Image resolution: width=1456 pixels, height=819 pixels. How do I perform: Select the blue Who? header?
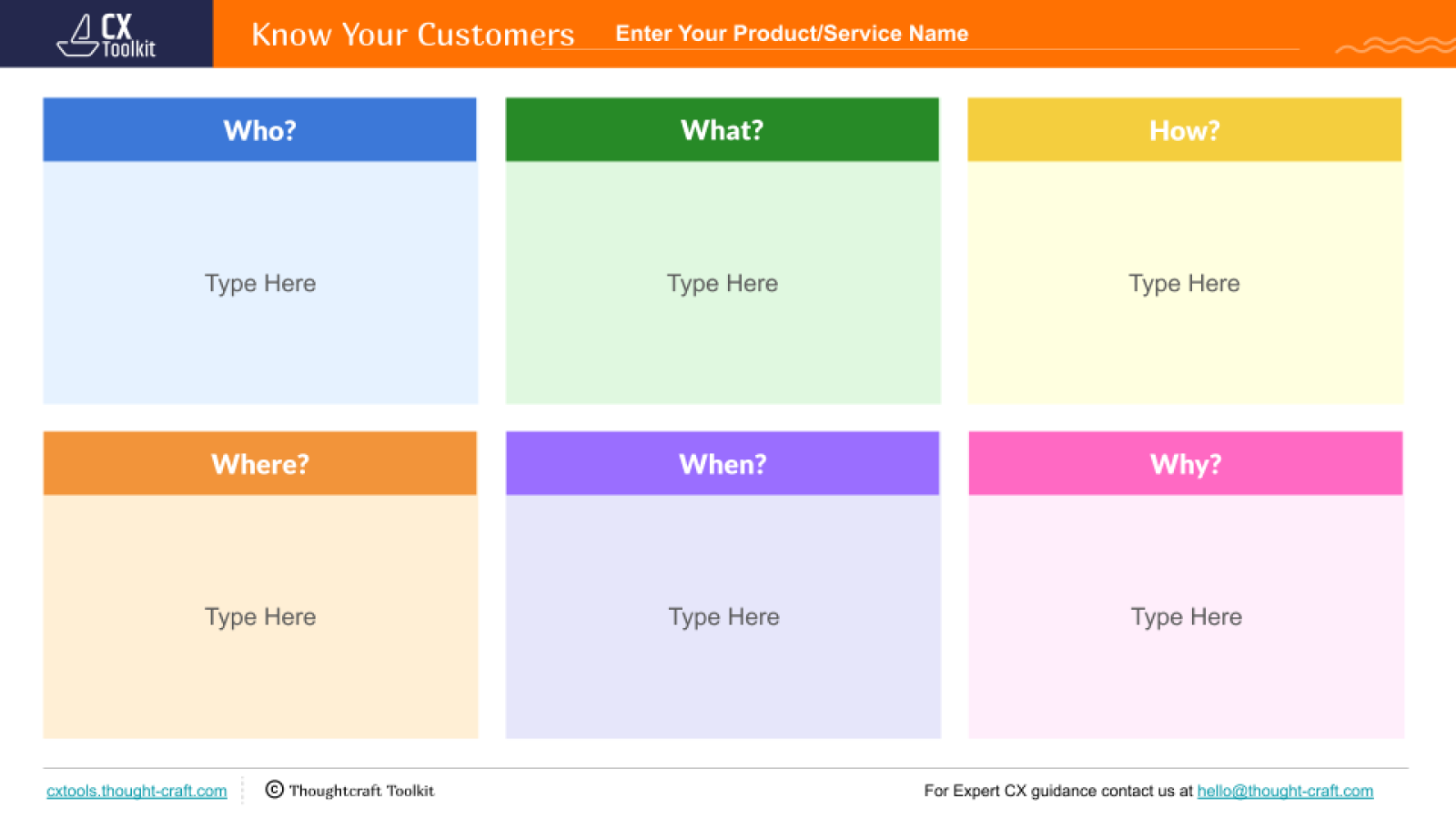pos(259,130)
